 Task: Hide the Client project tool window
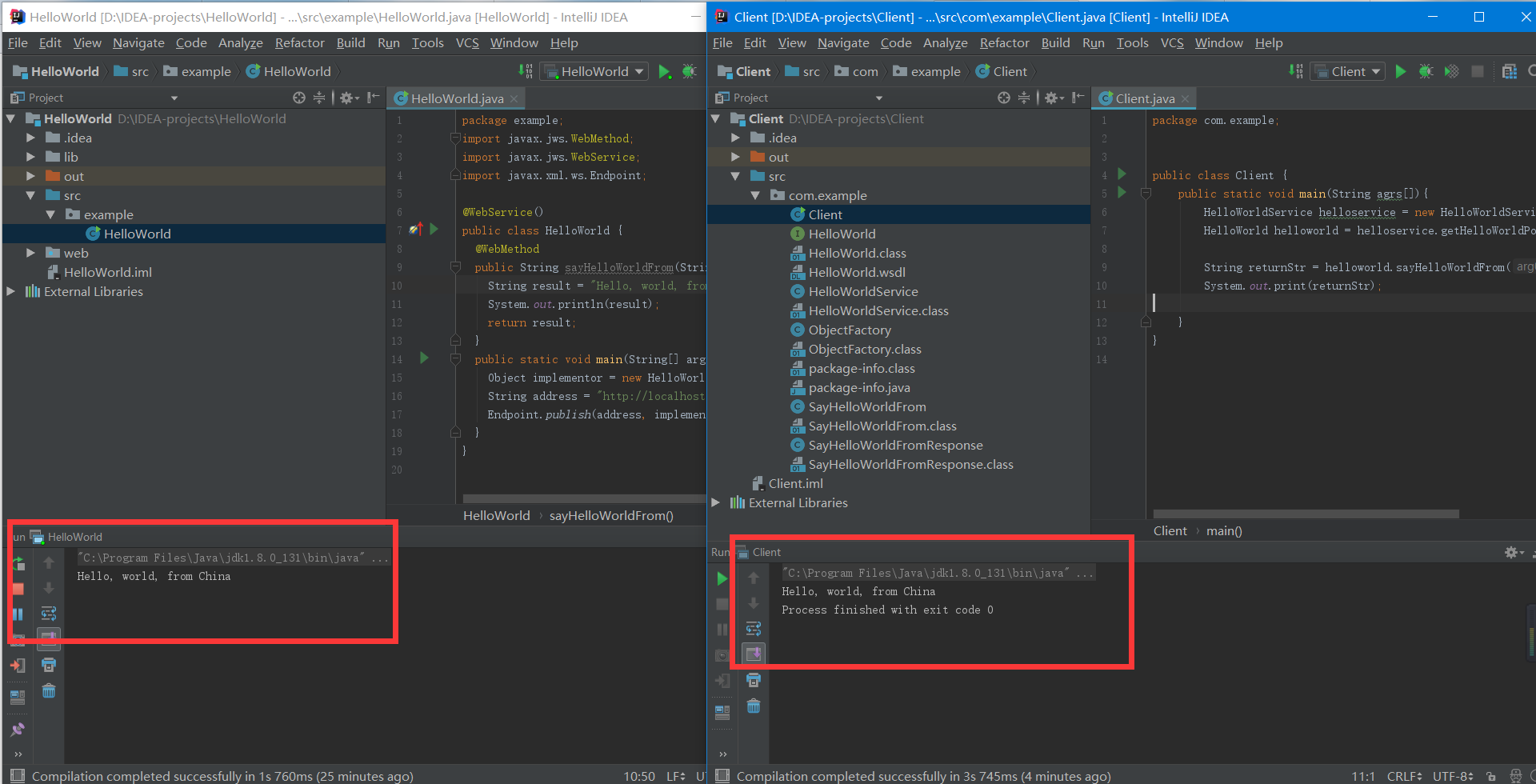tap(1078, 98)
